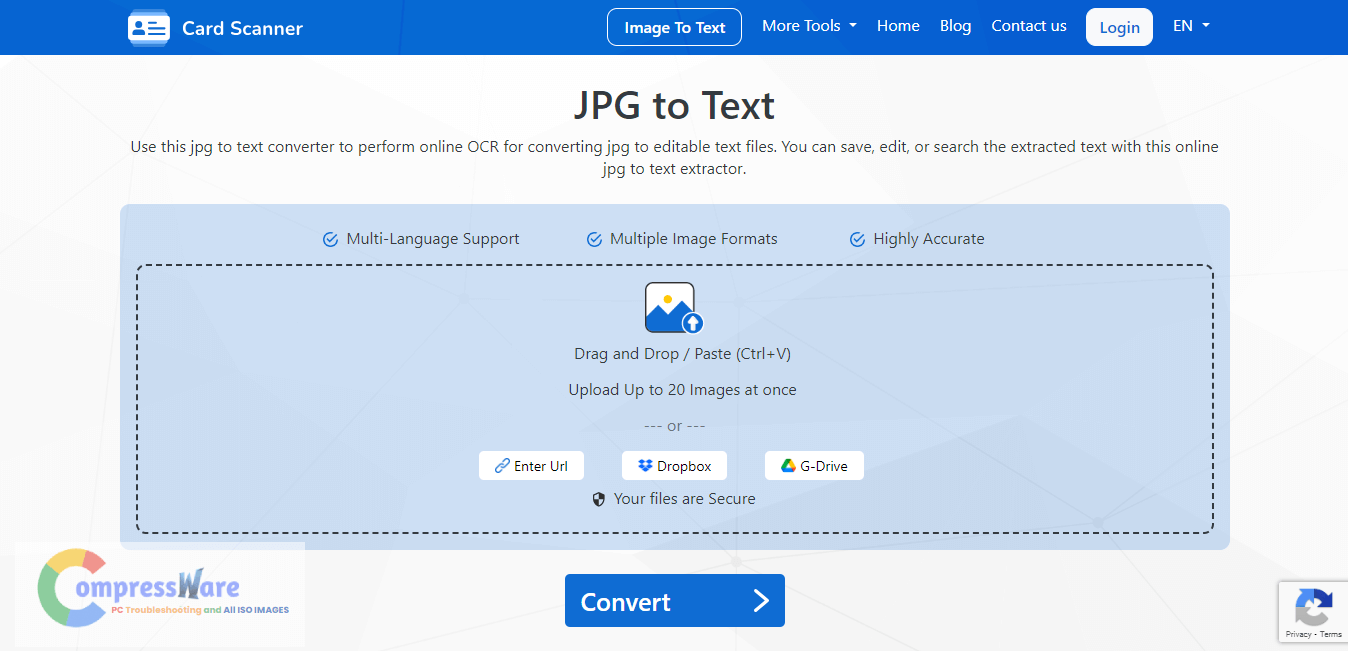This screenshot has height=653, width=1348.
Task: Open the Image To Text tool
Action: [x=674, y=27]
